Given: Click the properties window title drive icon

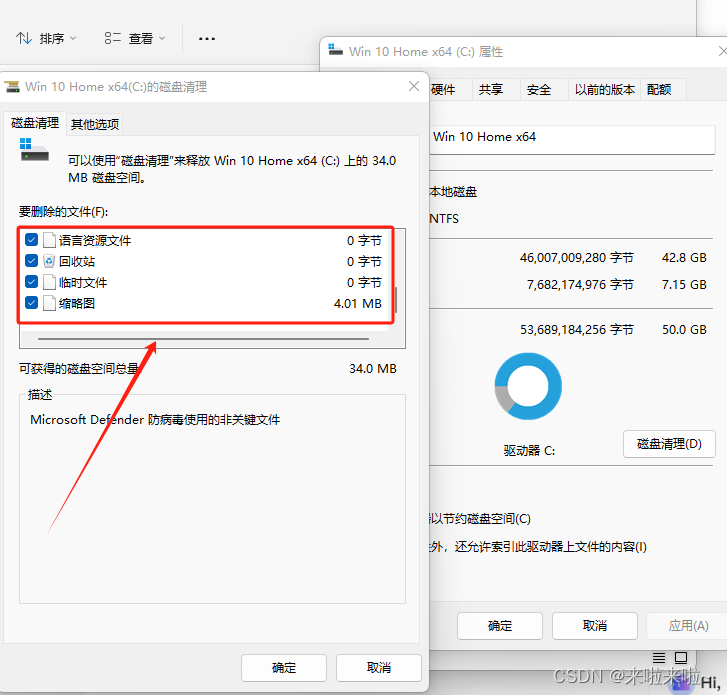Looking at the screenshot, I should (335, 50).
